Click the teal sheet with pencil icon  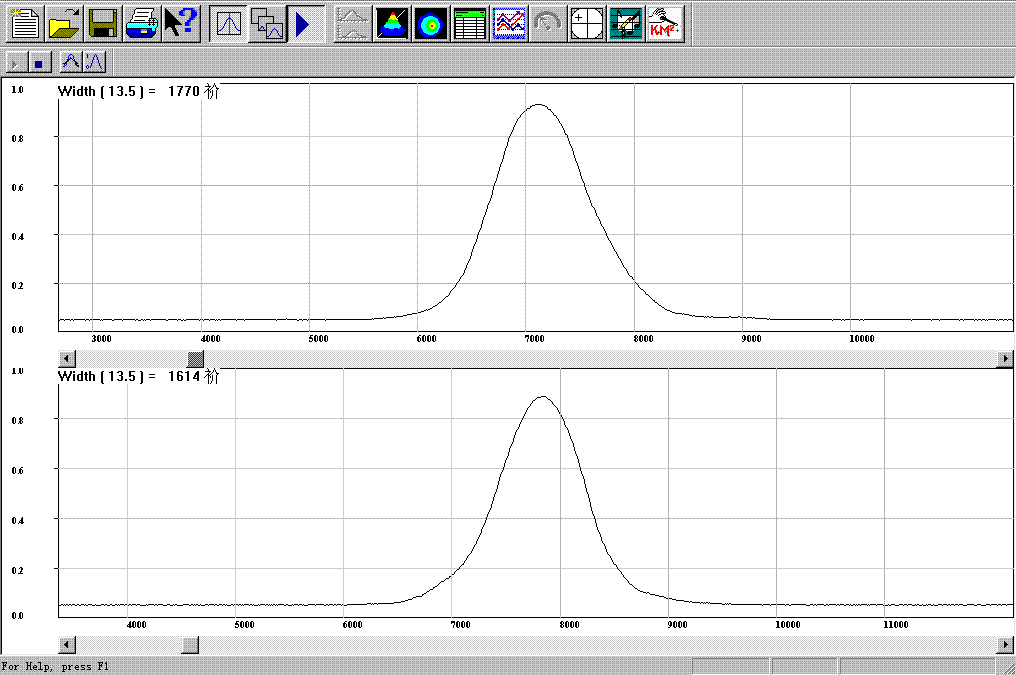[625, 23]
